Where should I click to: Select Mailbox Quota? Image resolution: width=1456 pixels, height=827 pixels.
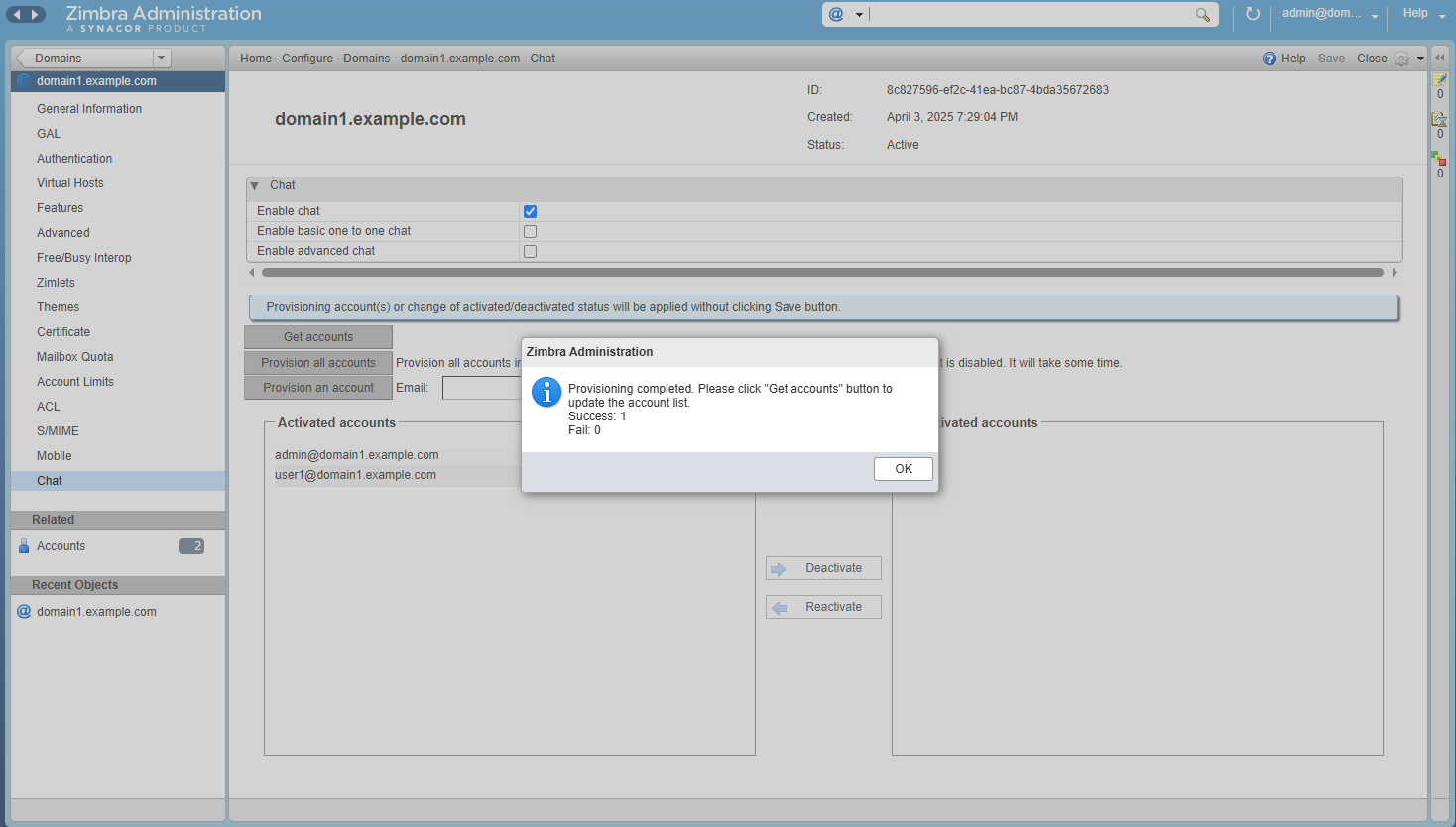[75, 357]
